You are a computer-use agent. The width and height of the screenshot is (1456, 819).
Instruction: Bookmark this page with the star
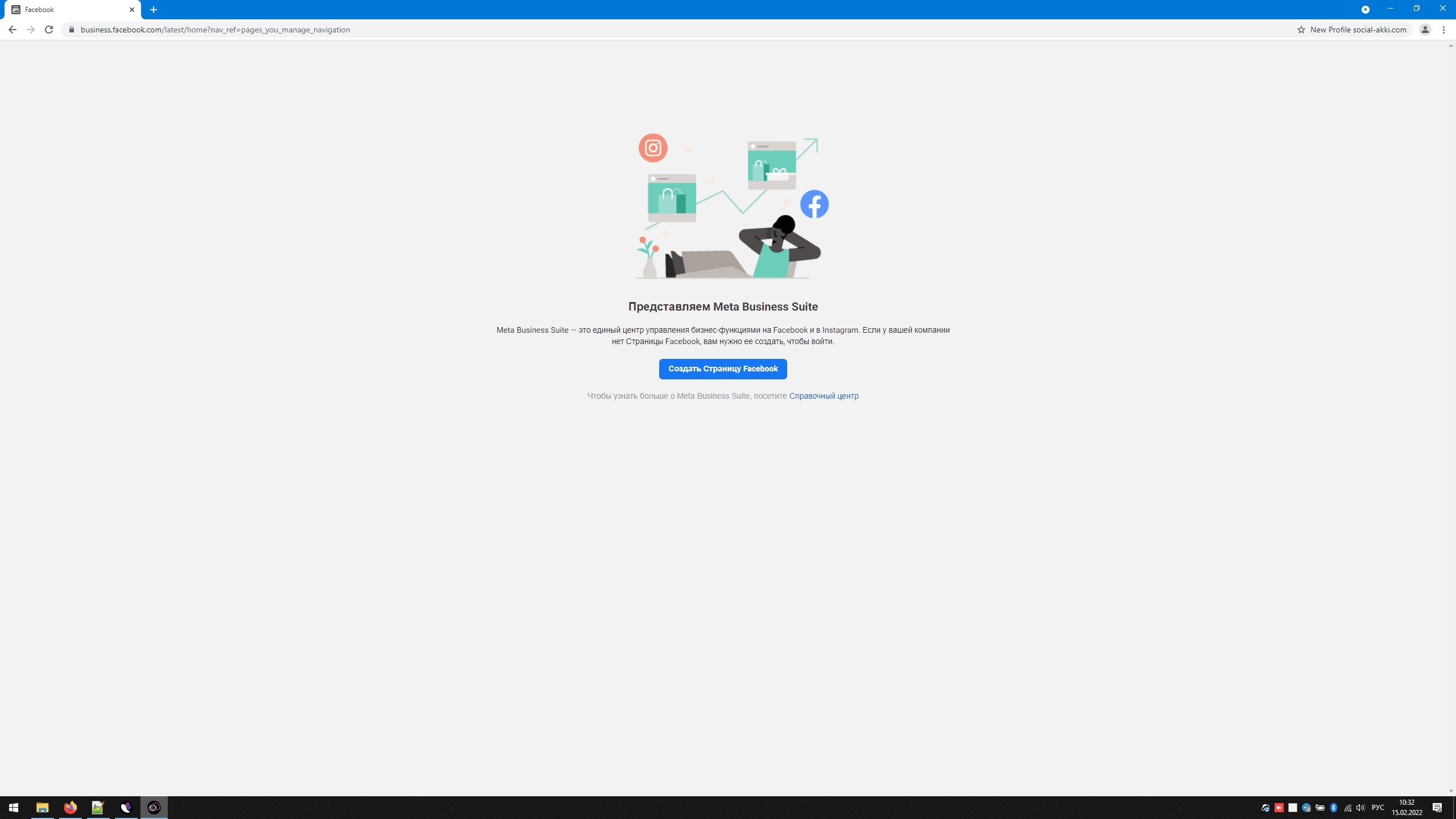click(x=1301, y=30)
